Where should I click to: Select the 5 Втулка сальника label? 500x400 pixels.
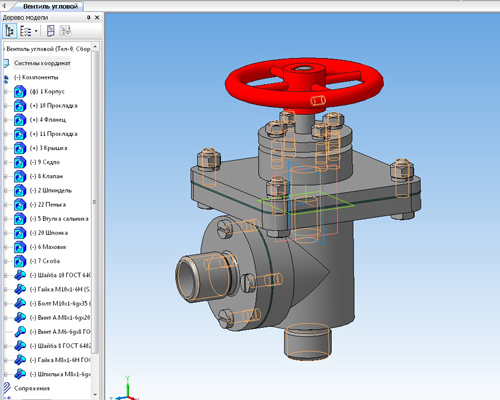(x=59, y=219)
